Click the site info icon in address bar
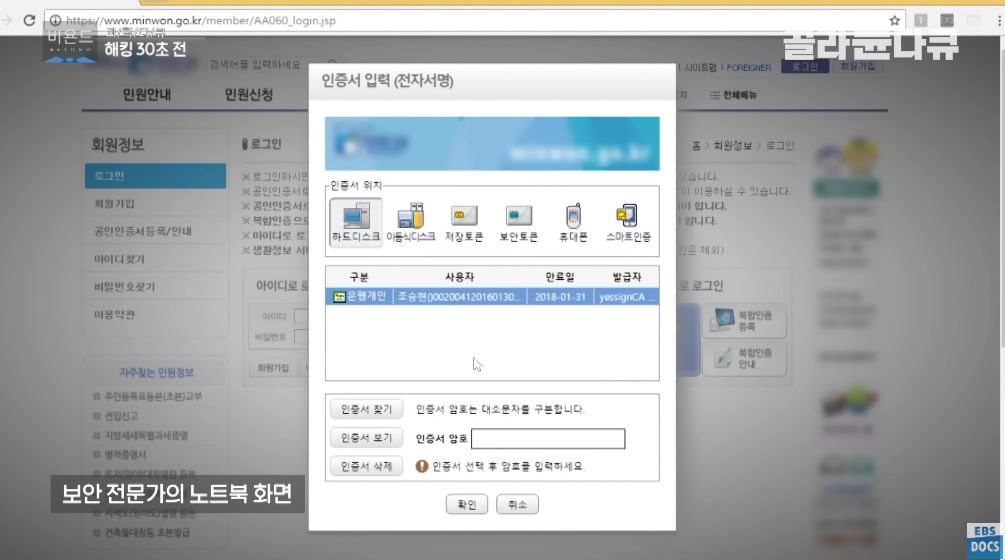 56,21
